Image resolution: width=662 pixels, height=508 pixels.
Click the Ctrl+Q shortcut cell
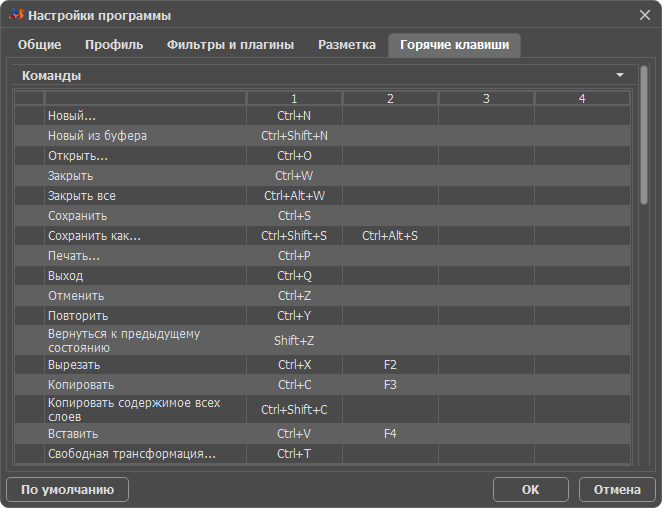(294, 276)
